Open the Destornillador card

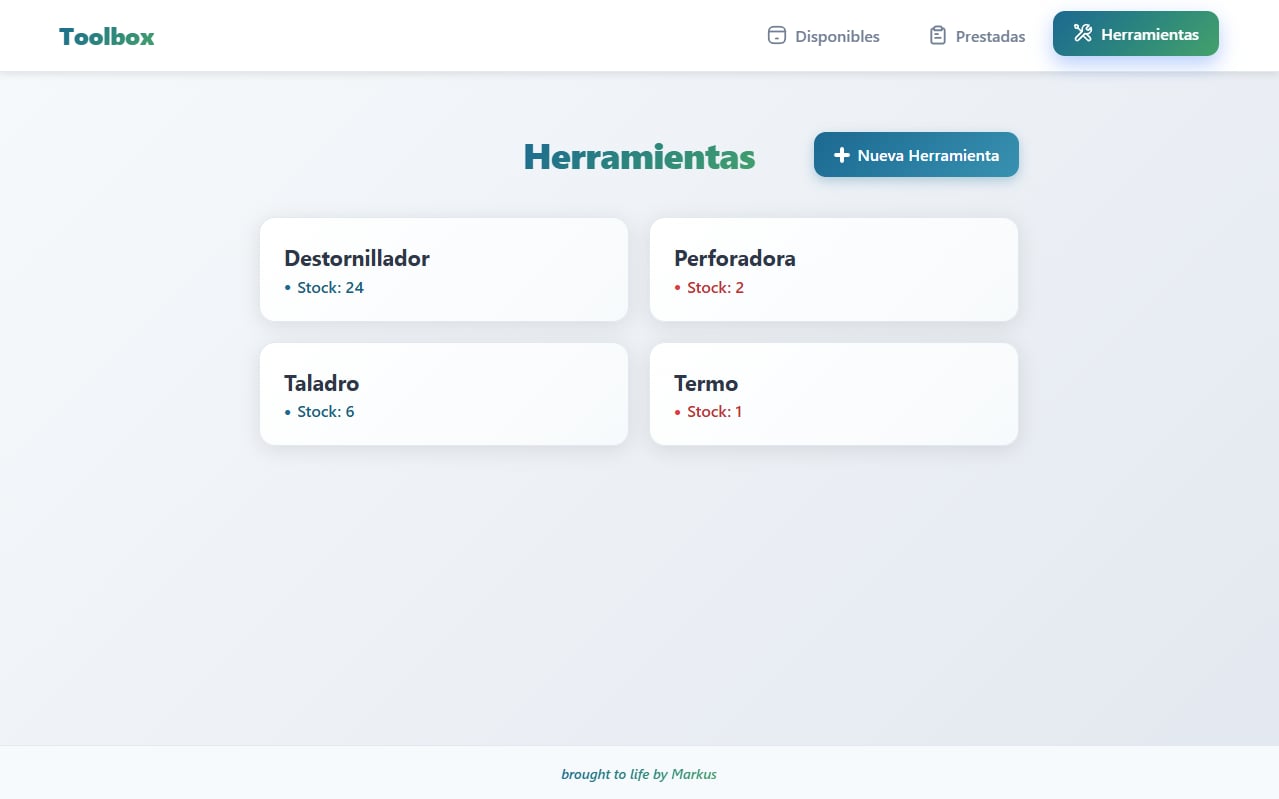(444, 270)
